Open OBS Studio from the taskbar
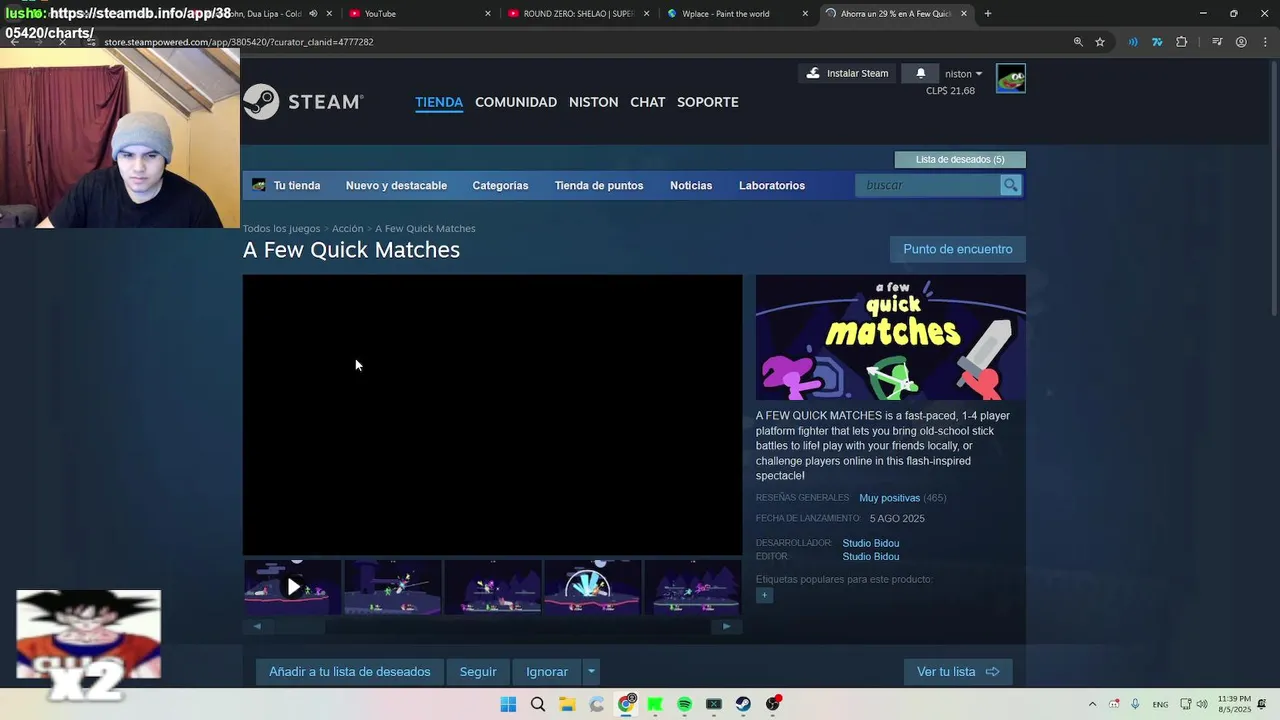Screen dimensions: 1280x720 [x=773, y=704]
